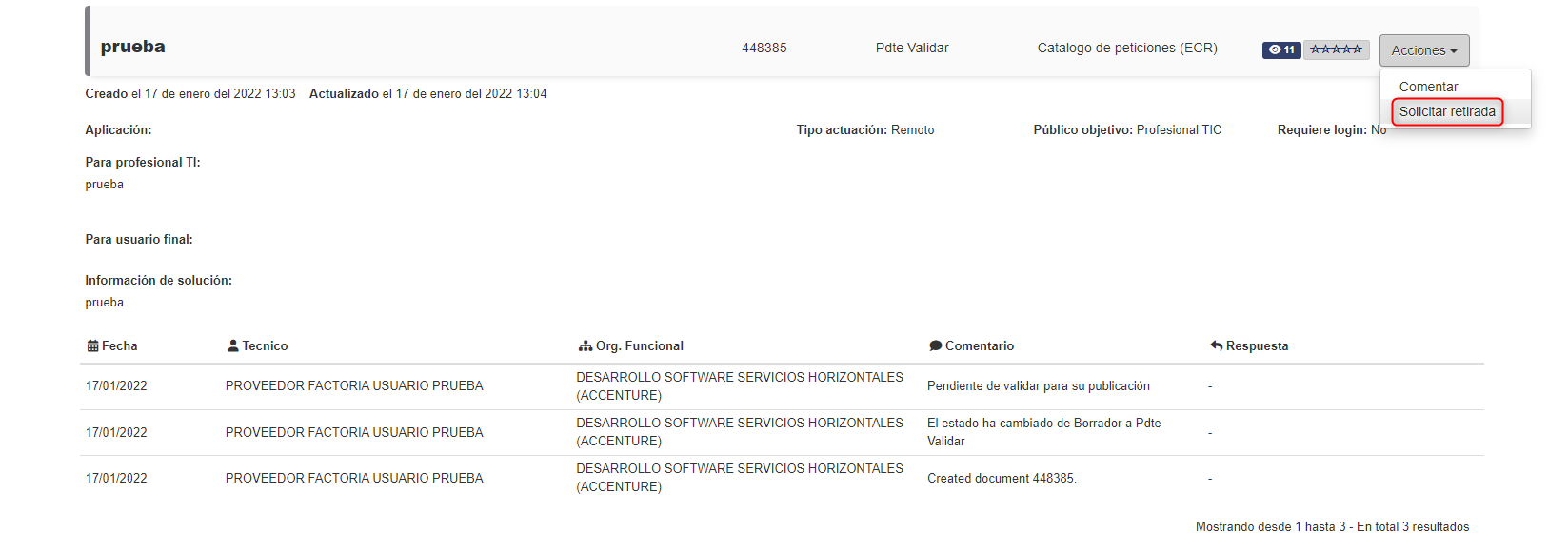Click the calendar icon beside Fecha

pyautogui.click(x=92, y=346)
